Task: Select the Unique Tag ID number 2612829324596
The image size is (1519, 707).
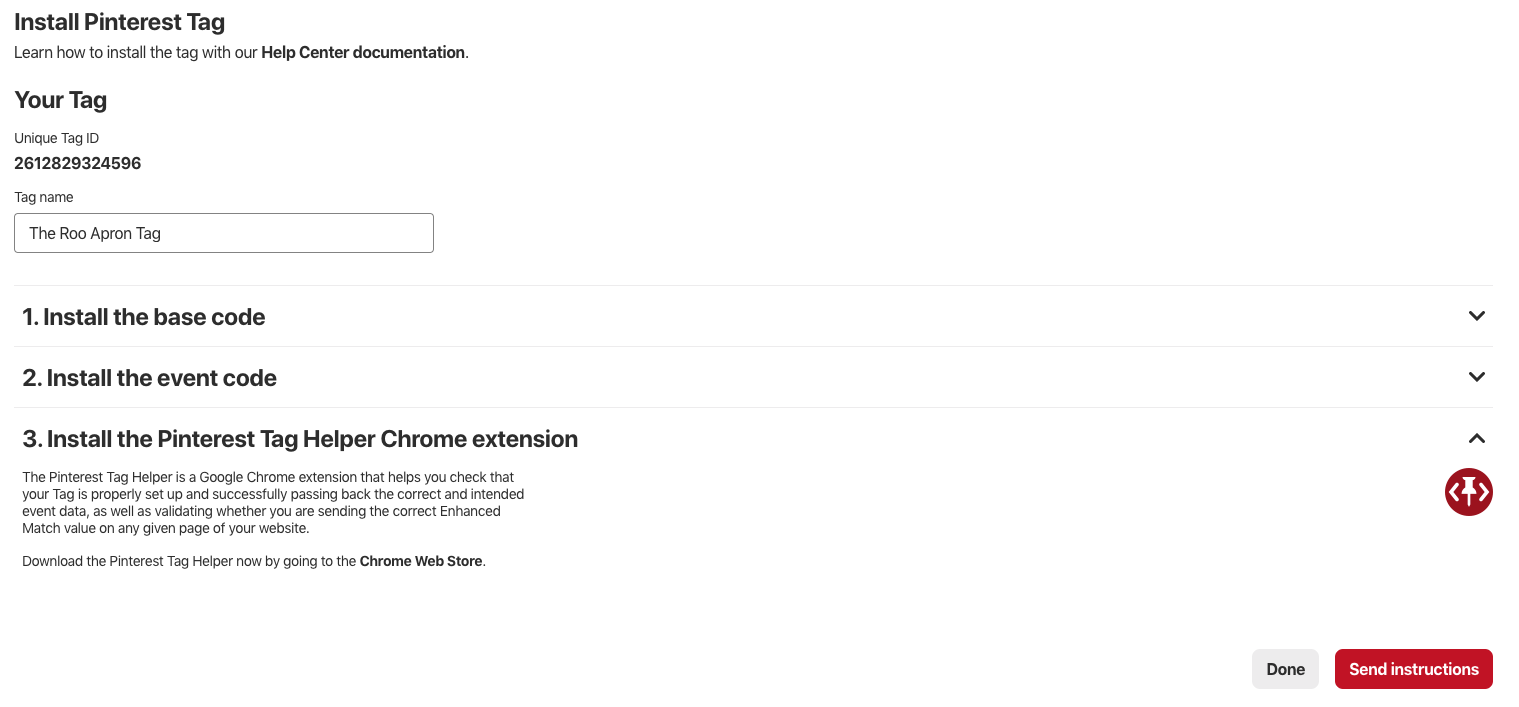Action: click(78, 163)
